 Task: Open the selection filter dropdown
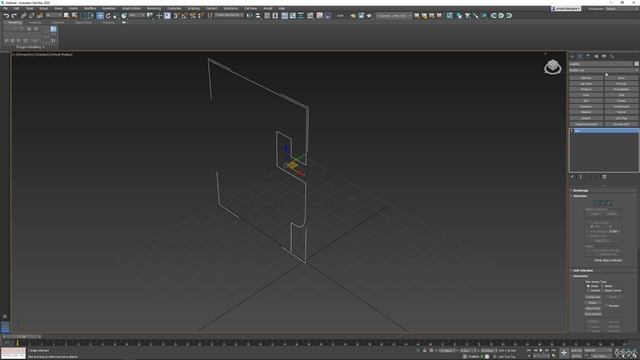(54, 16)
